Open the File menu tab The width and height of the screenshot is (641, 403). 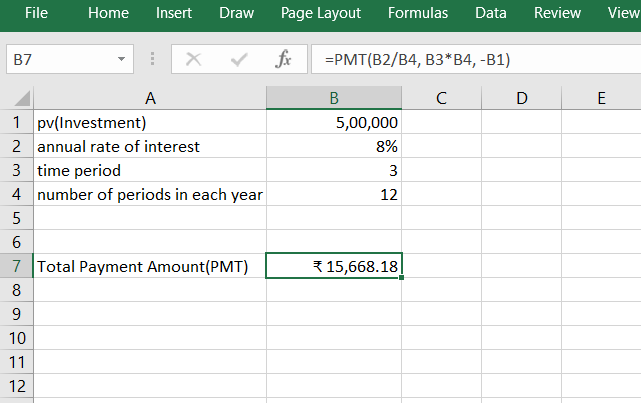pos(36,13)
